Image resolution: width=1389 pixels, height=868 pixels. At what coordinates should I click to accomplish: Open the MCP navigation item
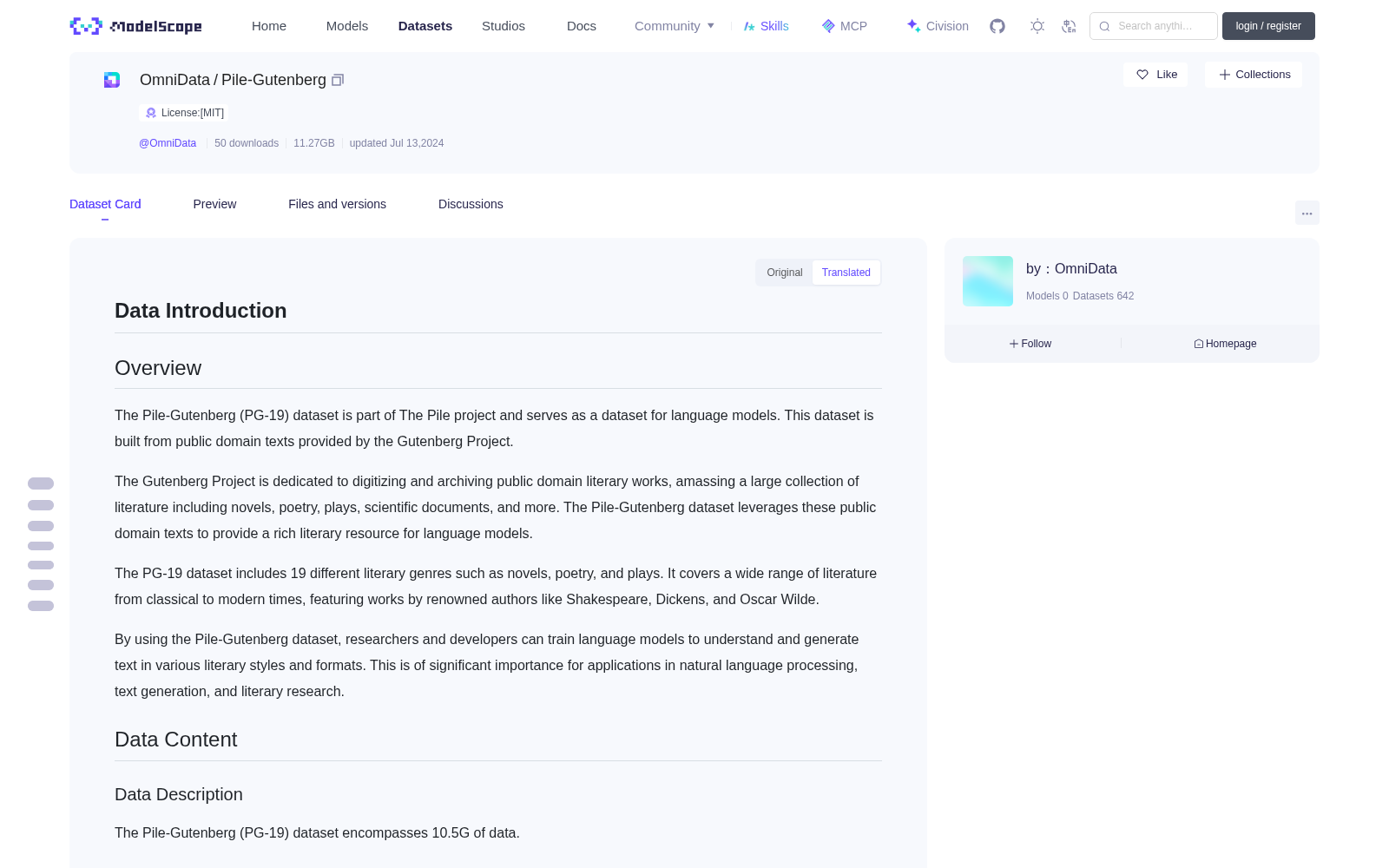tap(845, 26)
